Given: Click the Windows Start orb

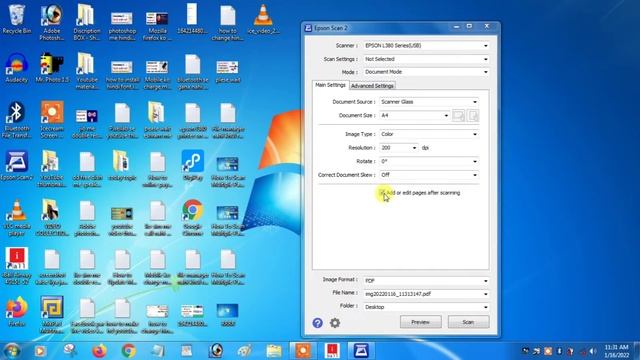Looking at the screenshot, I should point(12,351).
